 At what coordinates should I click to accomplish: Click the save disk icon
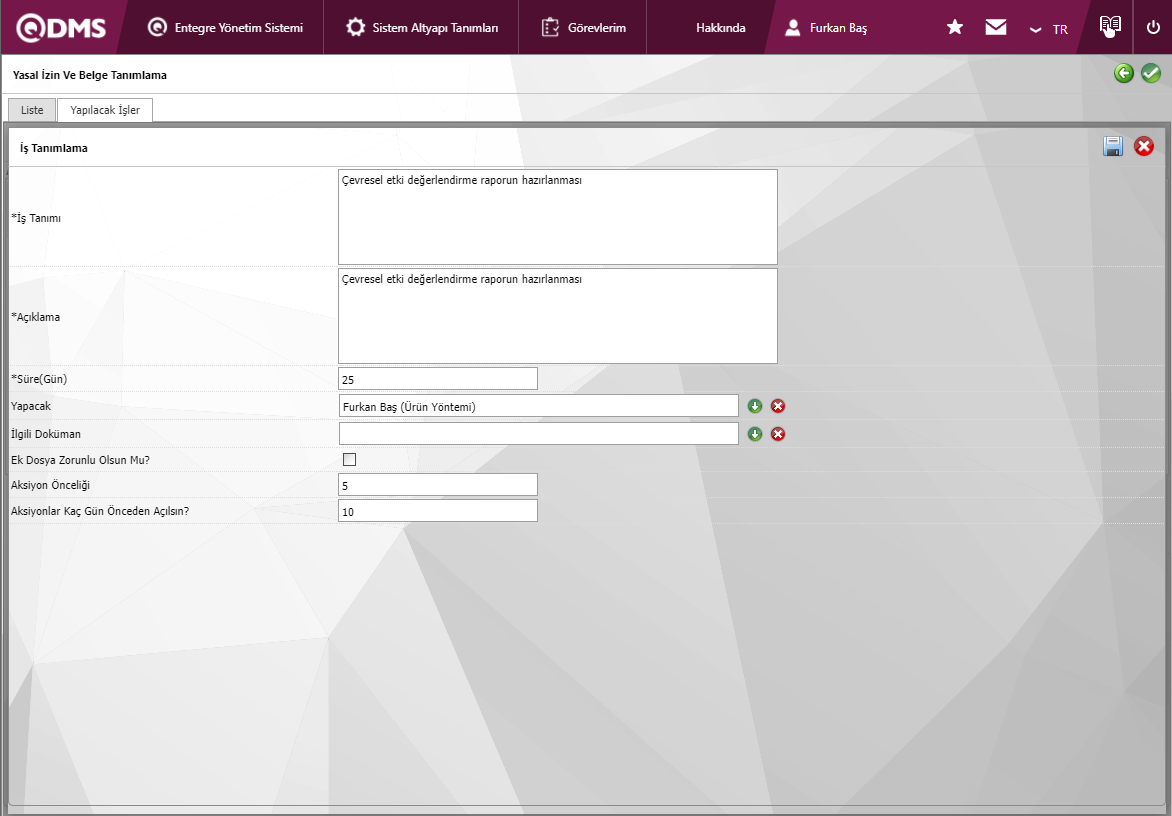point(1113,147)
